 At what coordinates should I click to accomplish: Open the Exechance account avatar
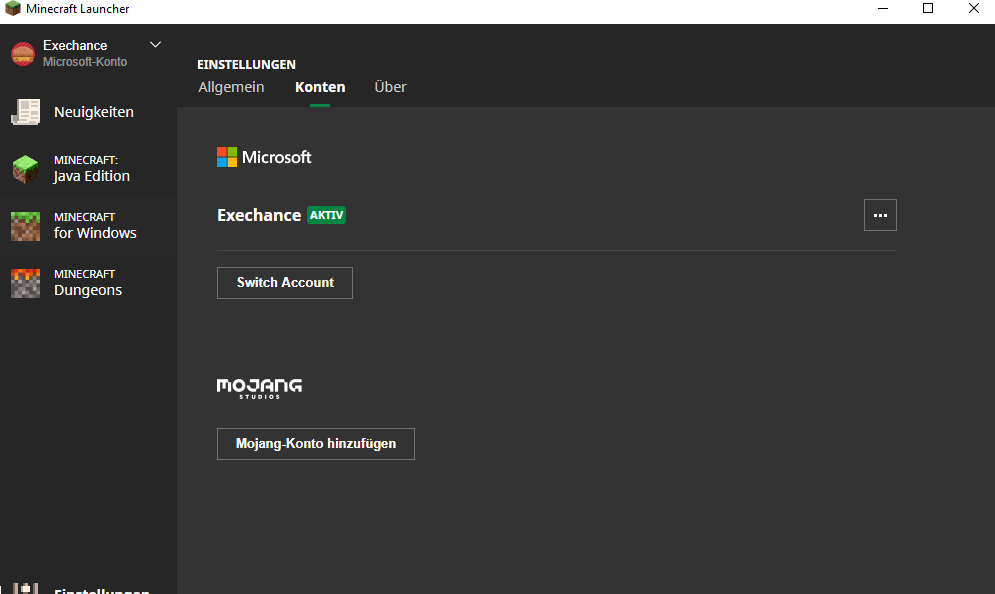[x=23, y=54]
